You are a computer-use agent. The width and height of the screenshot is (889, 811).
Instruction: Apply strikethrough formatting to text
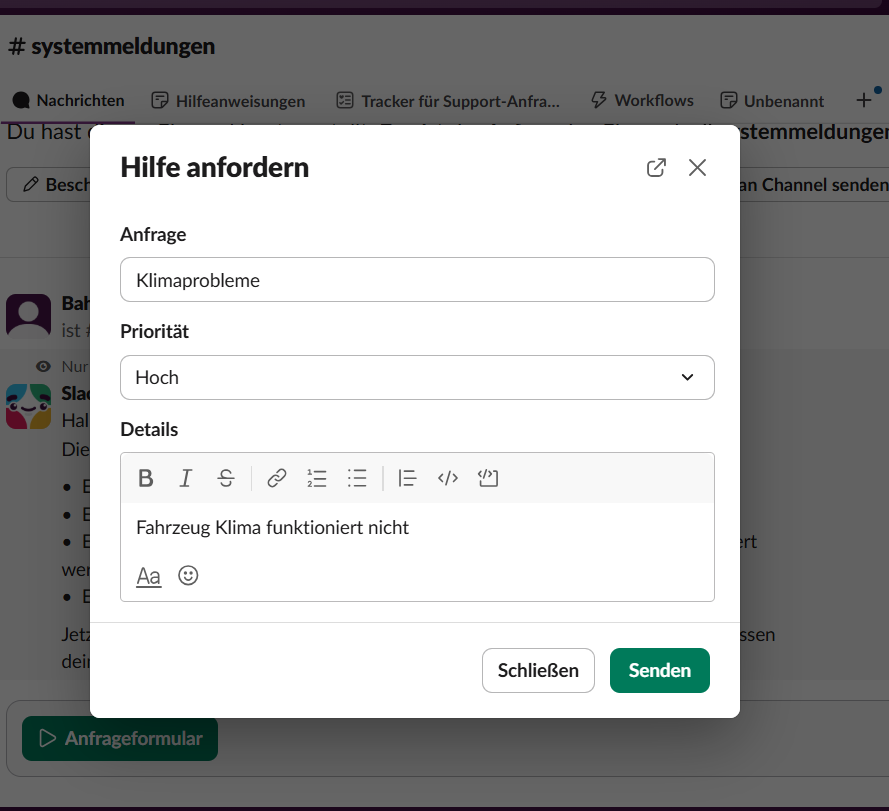[x=226, y=478]
